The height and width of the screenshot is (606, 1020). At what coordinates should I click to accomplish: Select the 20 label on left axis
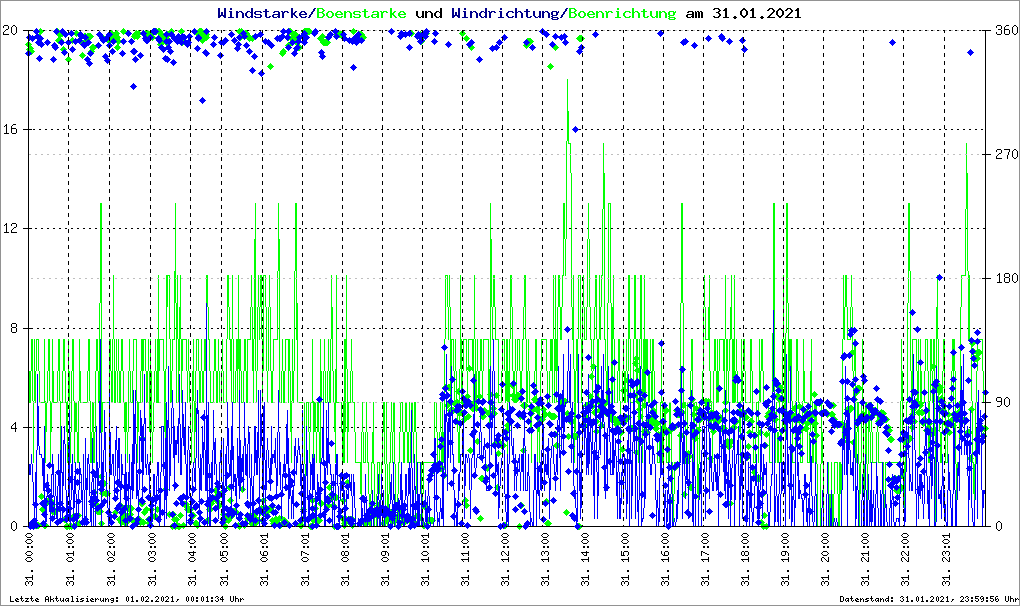pos(12,30)
